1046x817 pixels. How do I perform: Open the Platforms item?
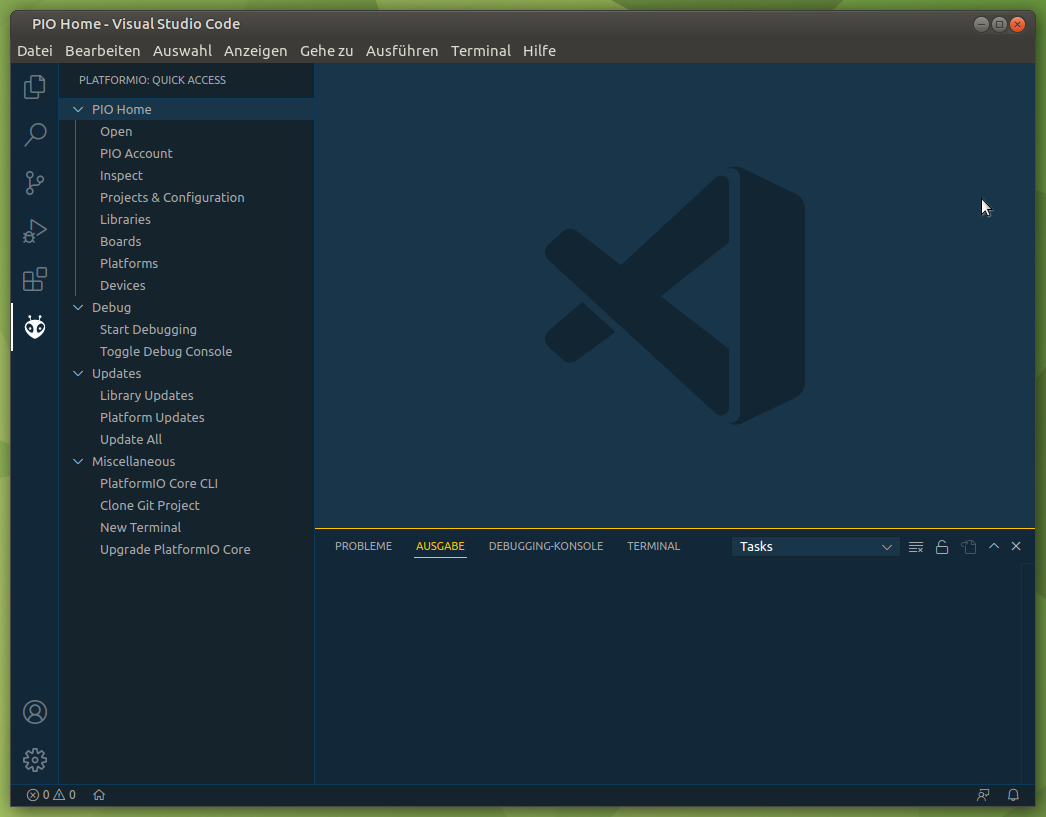click(x=129, y=263)
